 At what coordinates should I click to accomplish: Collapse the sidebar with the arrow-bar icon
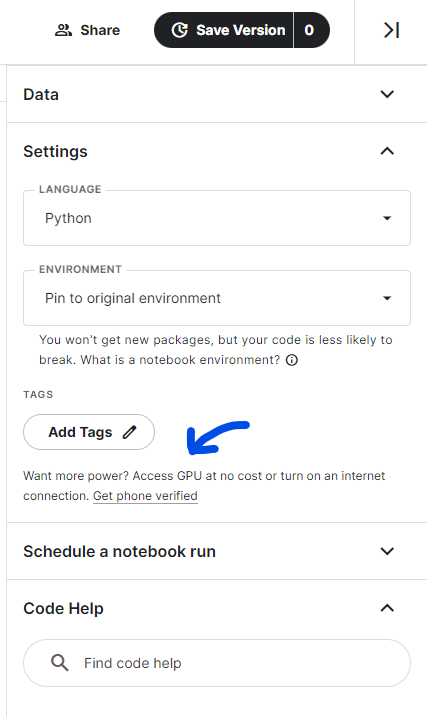391,30
